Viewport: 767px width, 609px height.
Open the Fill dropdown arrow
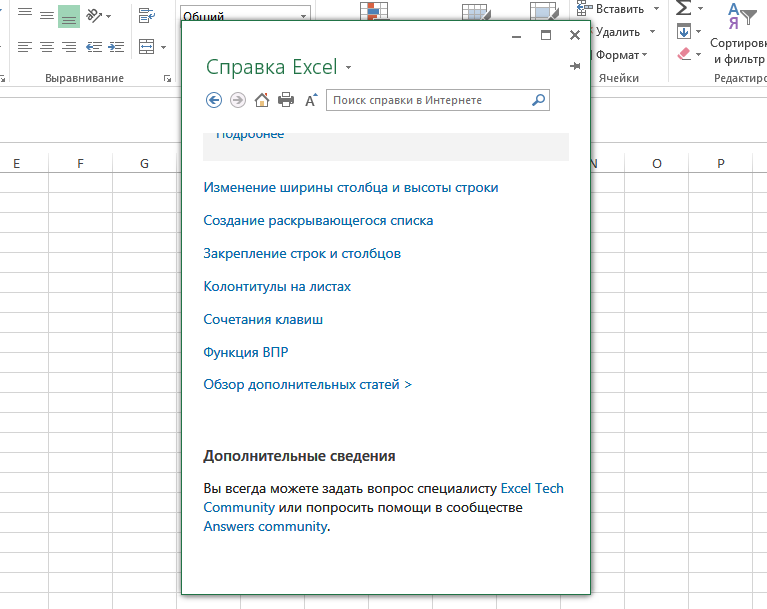(699, 32)
